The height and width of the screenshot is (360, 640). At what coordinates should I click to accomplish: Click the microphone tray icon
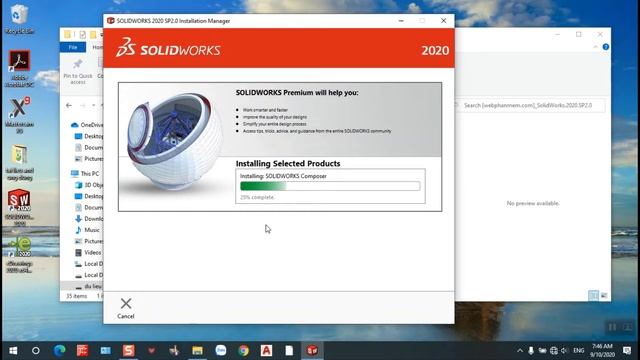pyautogui.click(x=531, y=351)
